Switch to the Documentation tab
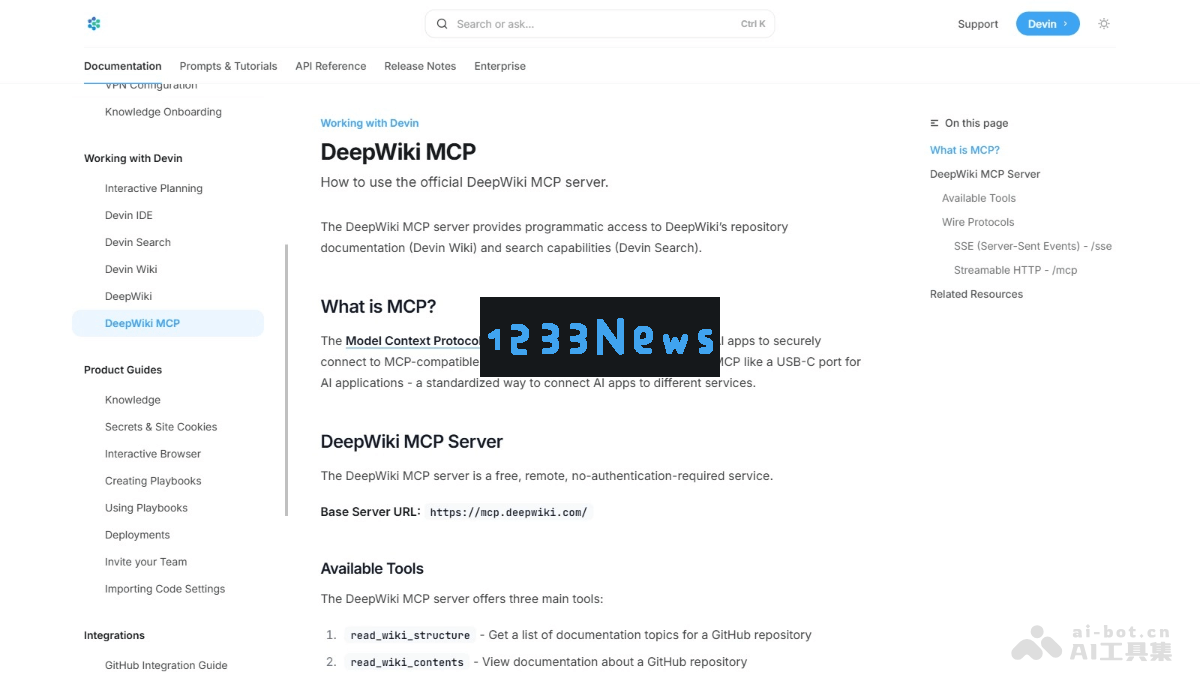The image size is (1200, 675). click(x=123, y=66)
